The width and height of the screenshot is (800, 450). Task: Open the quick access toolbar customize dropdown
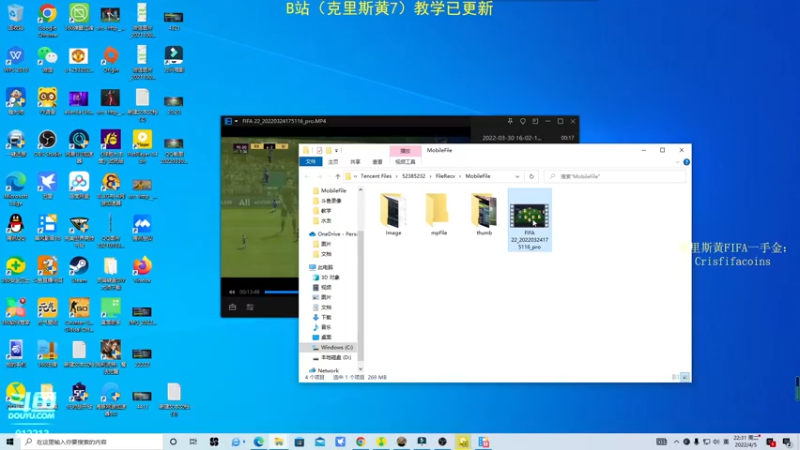pos(336,151)
